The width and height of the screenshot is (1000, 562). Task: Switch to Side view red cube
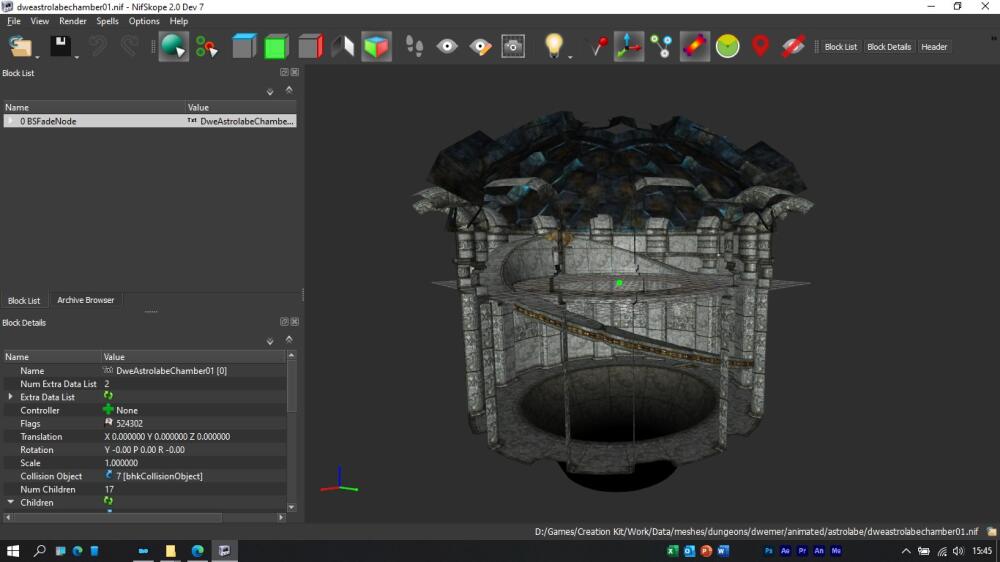point(310,47)
